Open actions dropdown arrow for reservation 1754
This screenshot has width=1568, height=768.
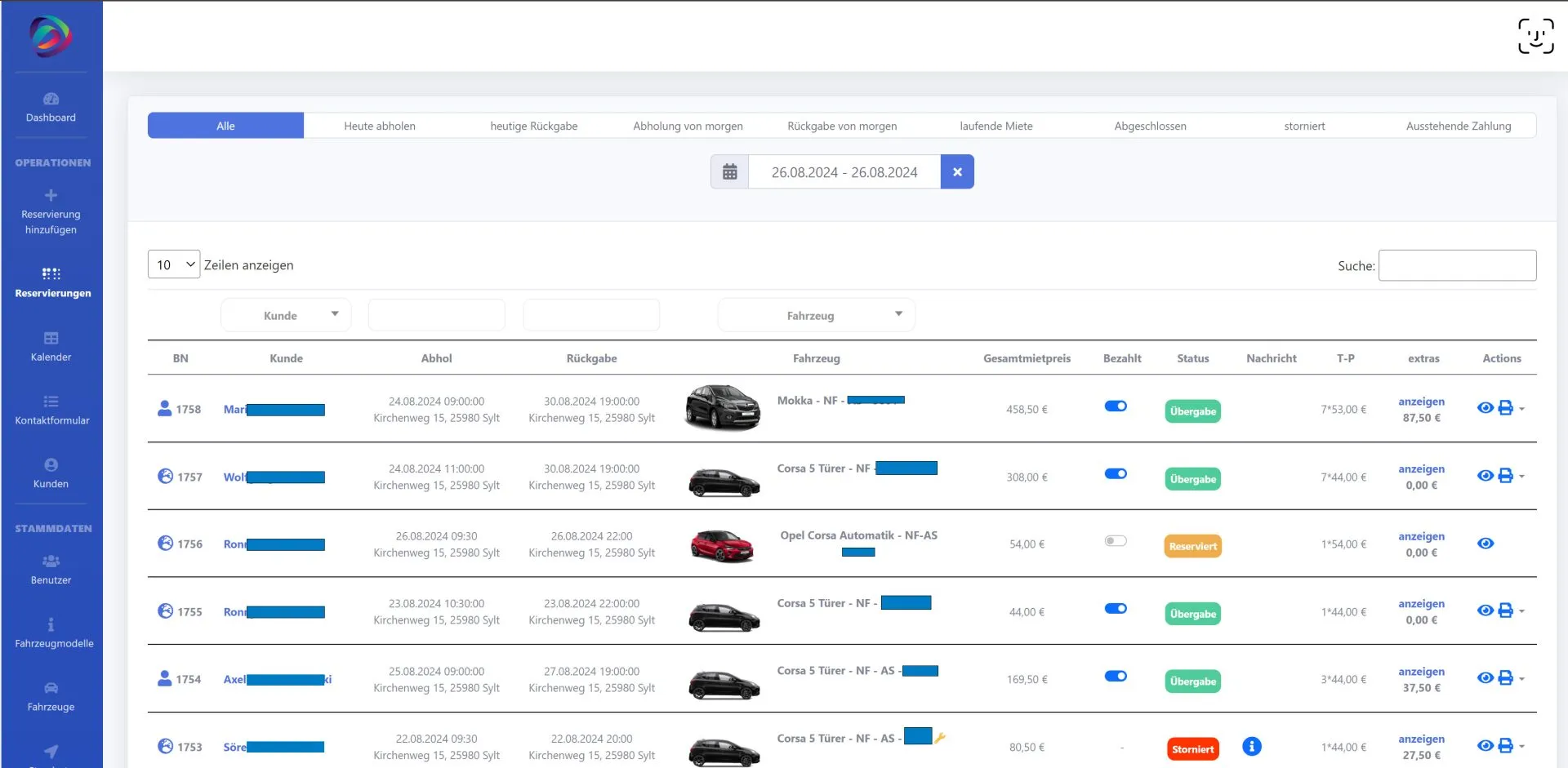click(x=1522, y=679)
